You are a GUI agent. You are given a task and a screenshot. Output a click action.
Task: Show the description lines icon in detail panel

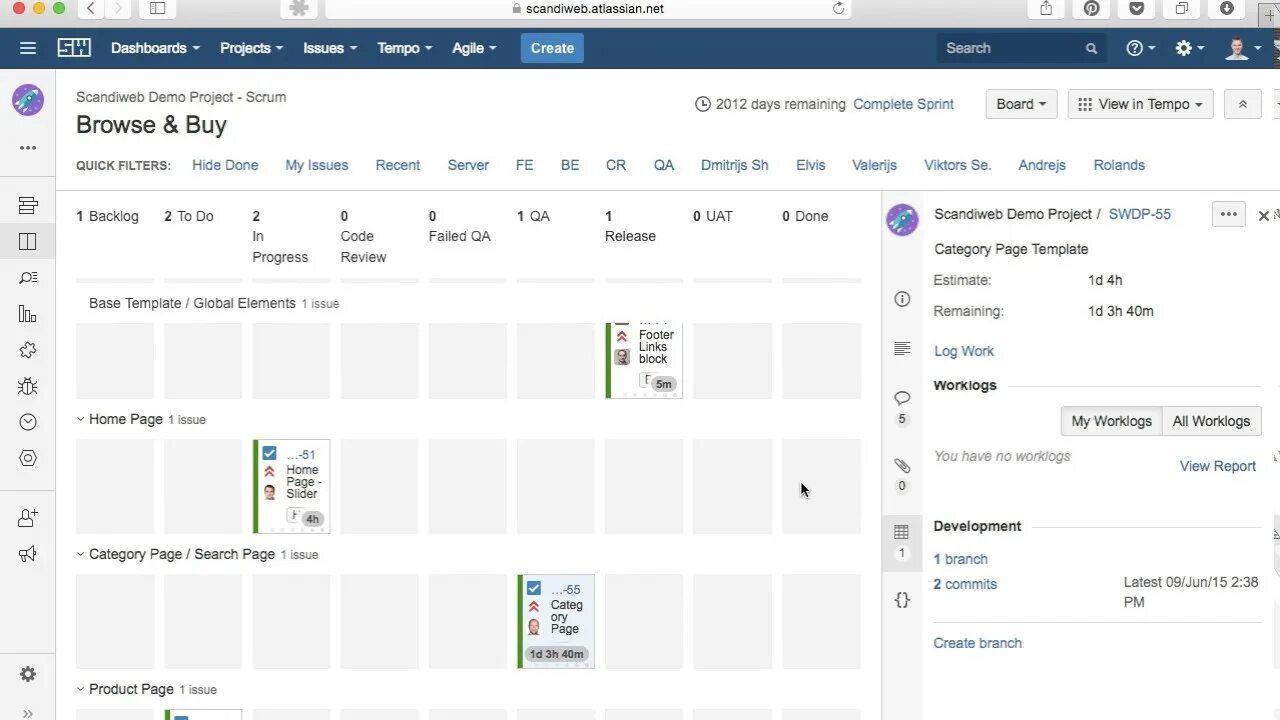pos(902,348)
